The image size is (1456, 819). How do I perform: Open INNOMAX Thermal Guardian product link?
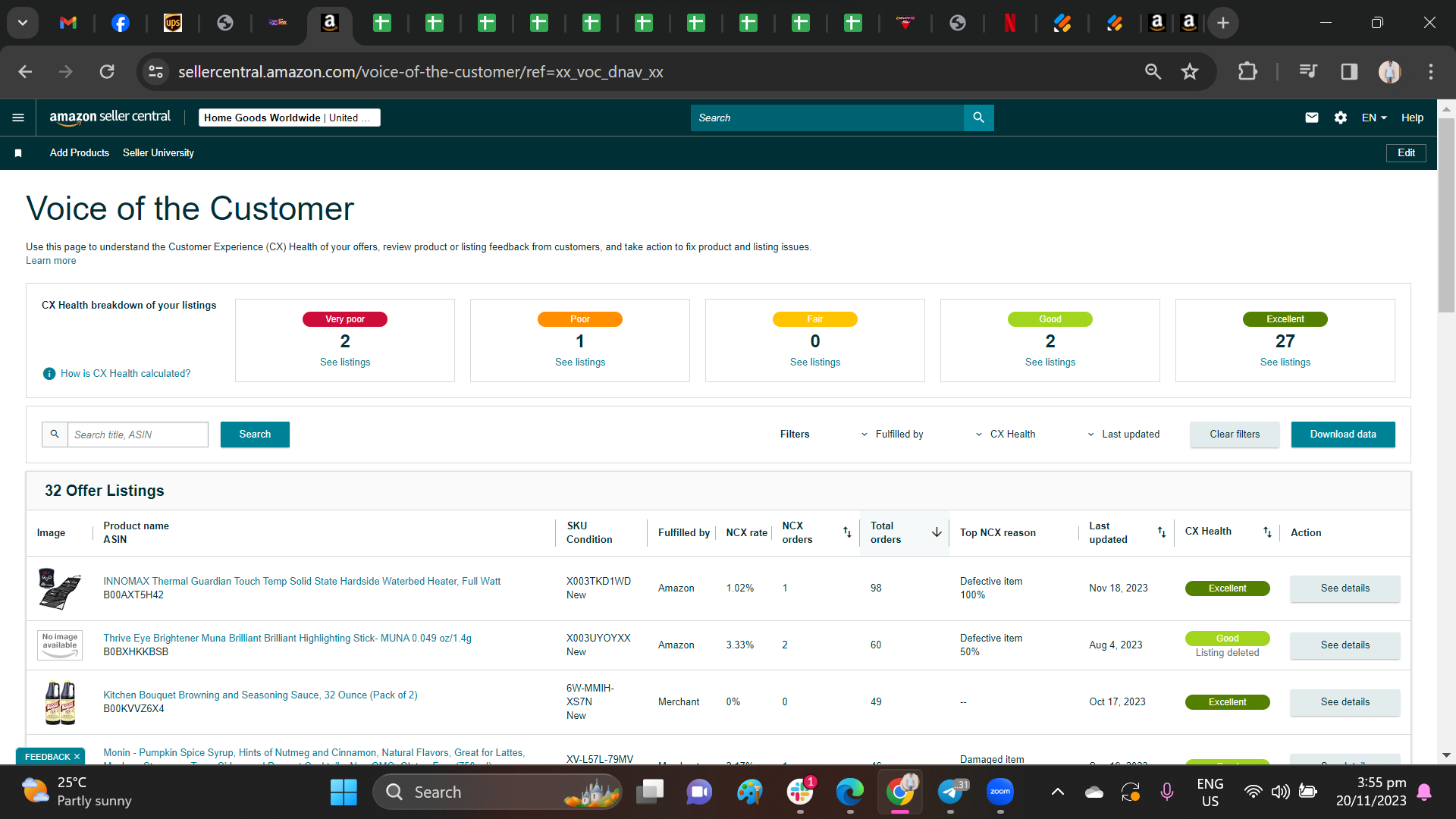tap(302, 582)
